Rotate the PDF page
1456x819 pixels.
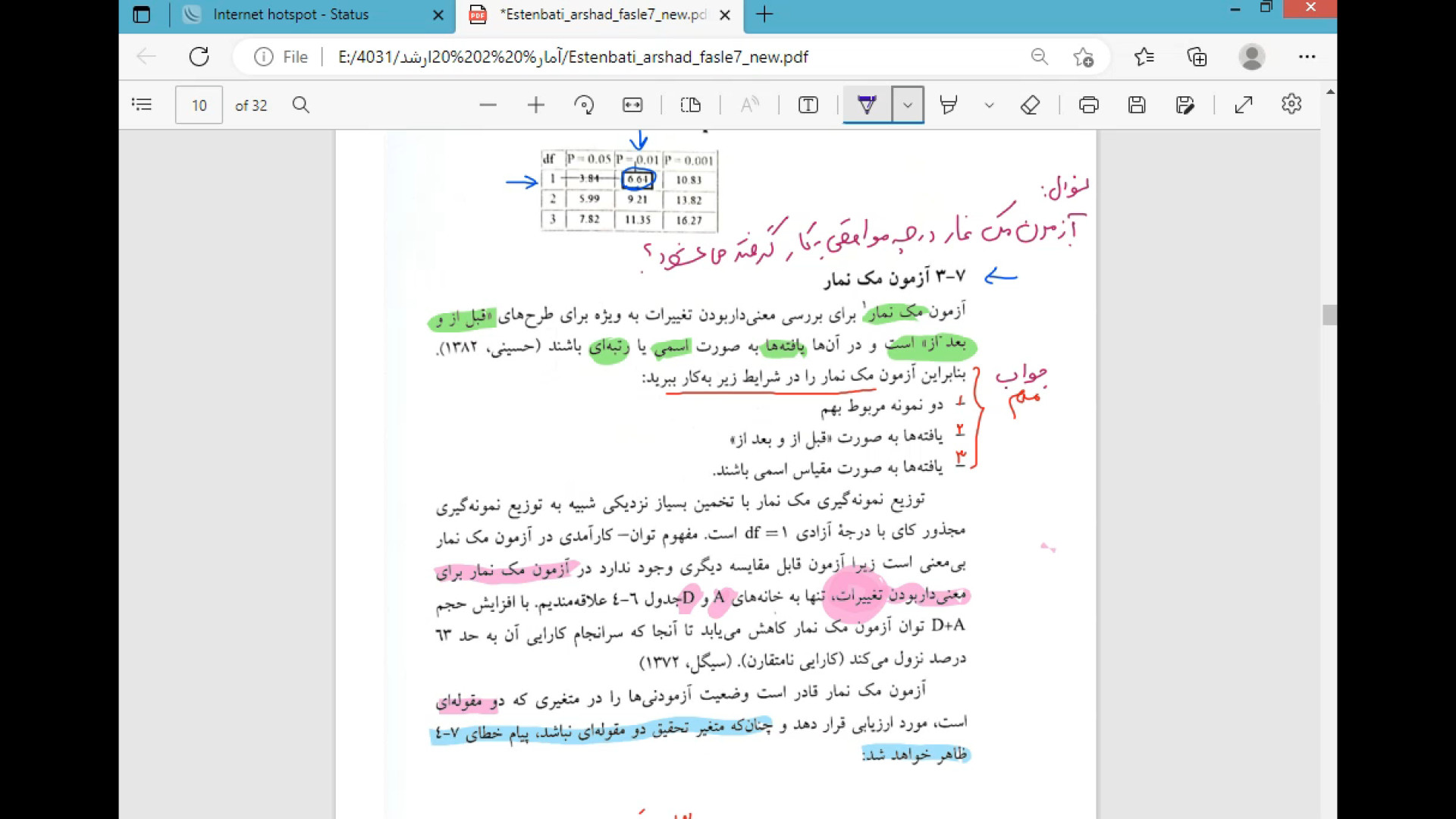(584, 105)
